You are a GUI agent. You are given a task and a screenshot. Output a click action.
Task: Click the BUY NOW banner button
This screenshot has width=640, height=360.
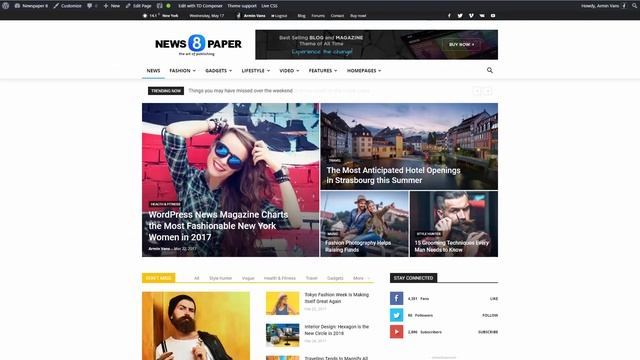(x=462, y=44)
